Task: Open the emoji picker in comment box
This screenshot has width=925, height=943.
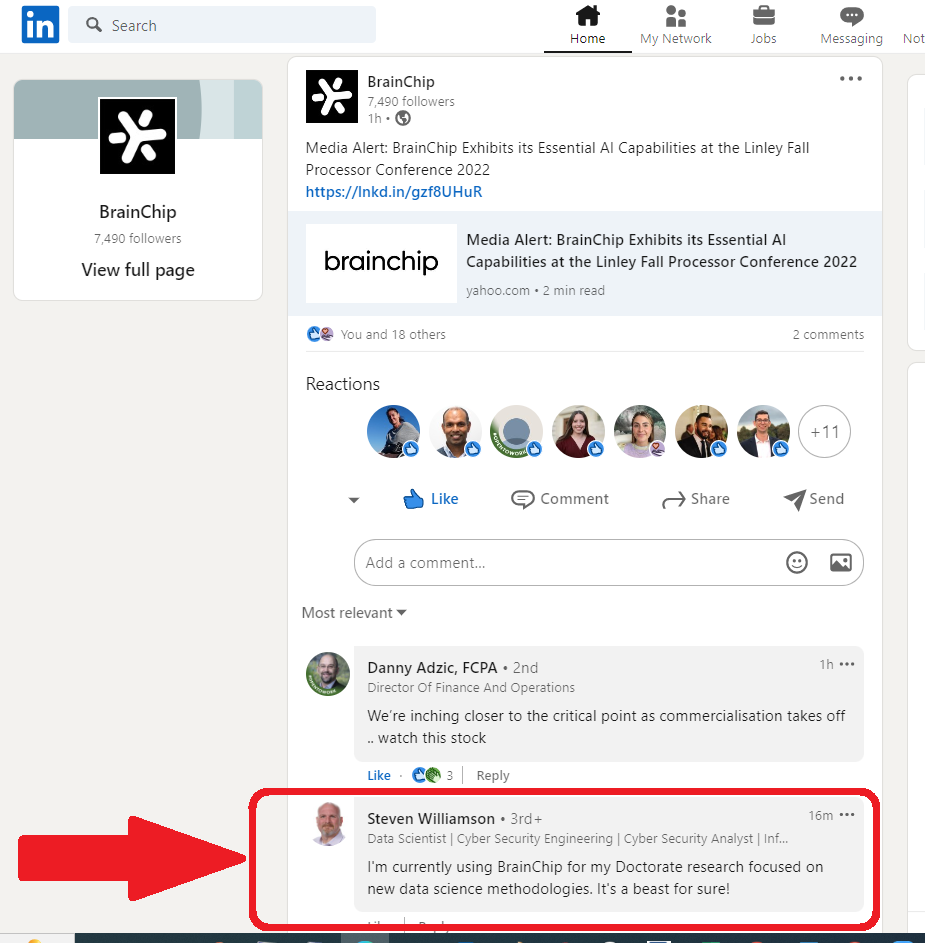Action: pyautogui.click(x=797, y=562)
